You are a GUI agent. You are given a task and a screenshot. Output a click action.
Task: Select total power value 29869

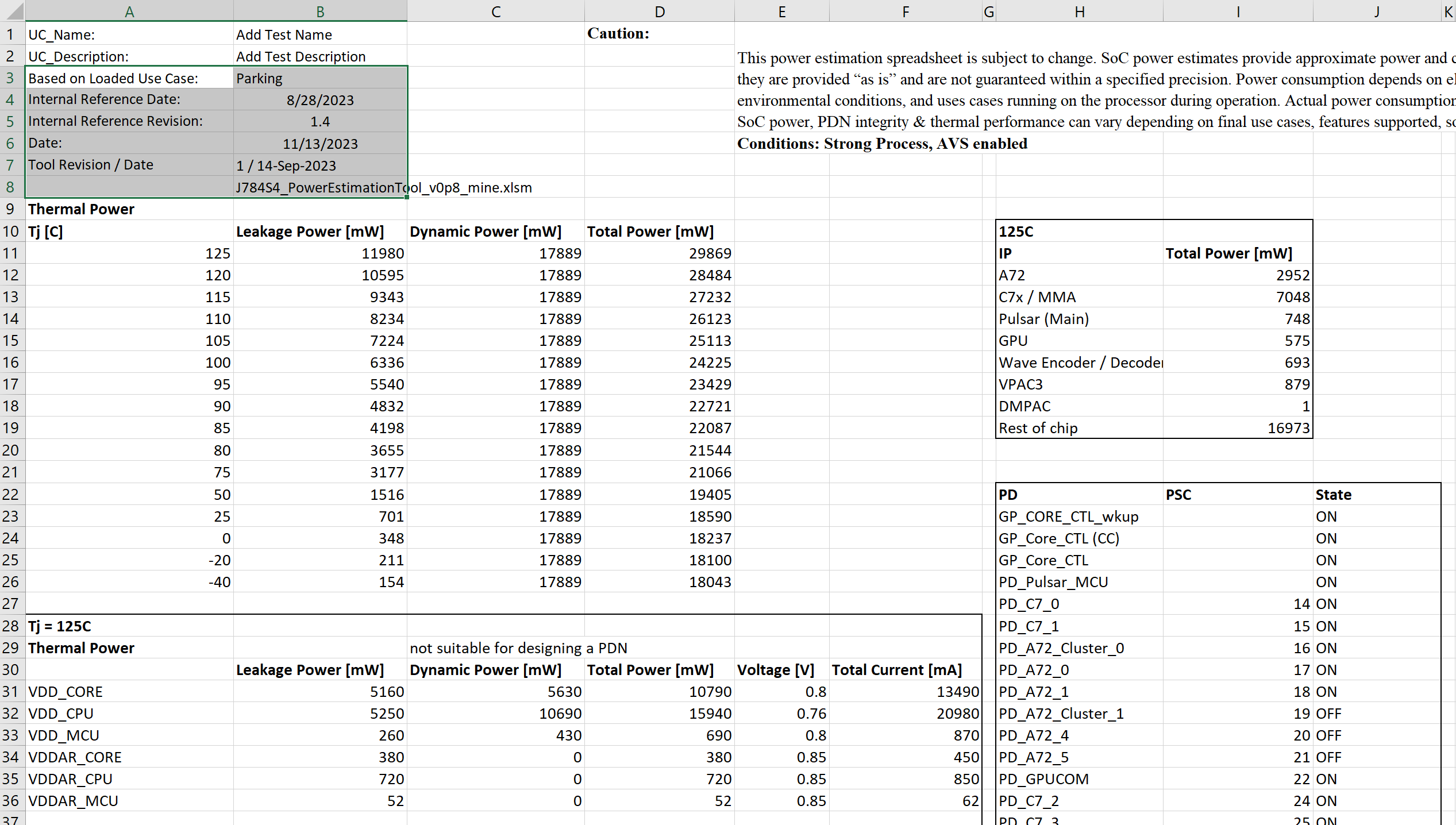(x=660, y=253)
